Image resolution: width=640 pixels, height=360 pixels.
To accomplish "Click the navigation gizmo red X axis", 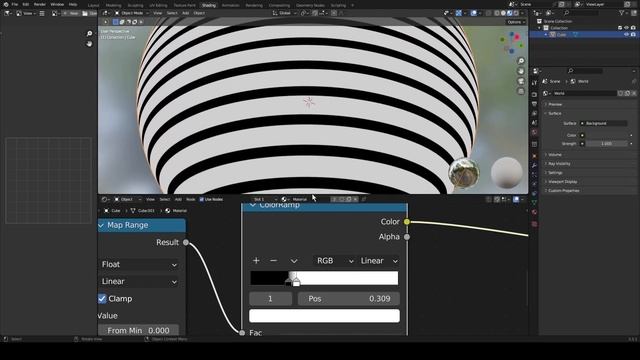I will pos(517,37).
